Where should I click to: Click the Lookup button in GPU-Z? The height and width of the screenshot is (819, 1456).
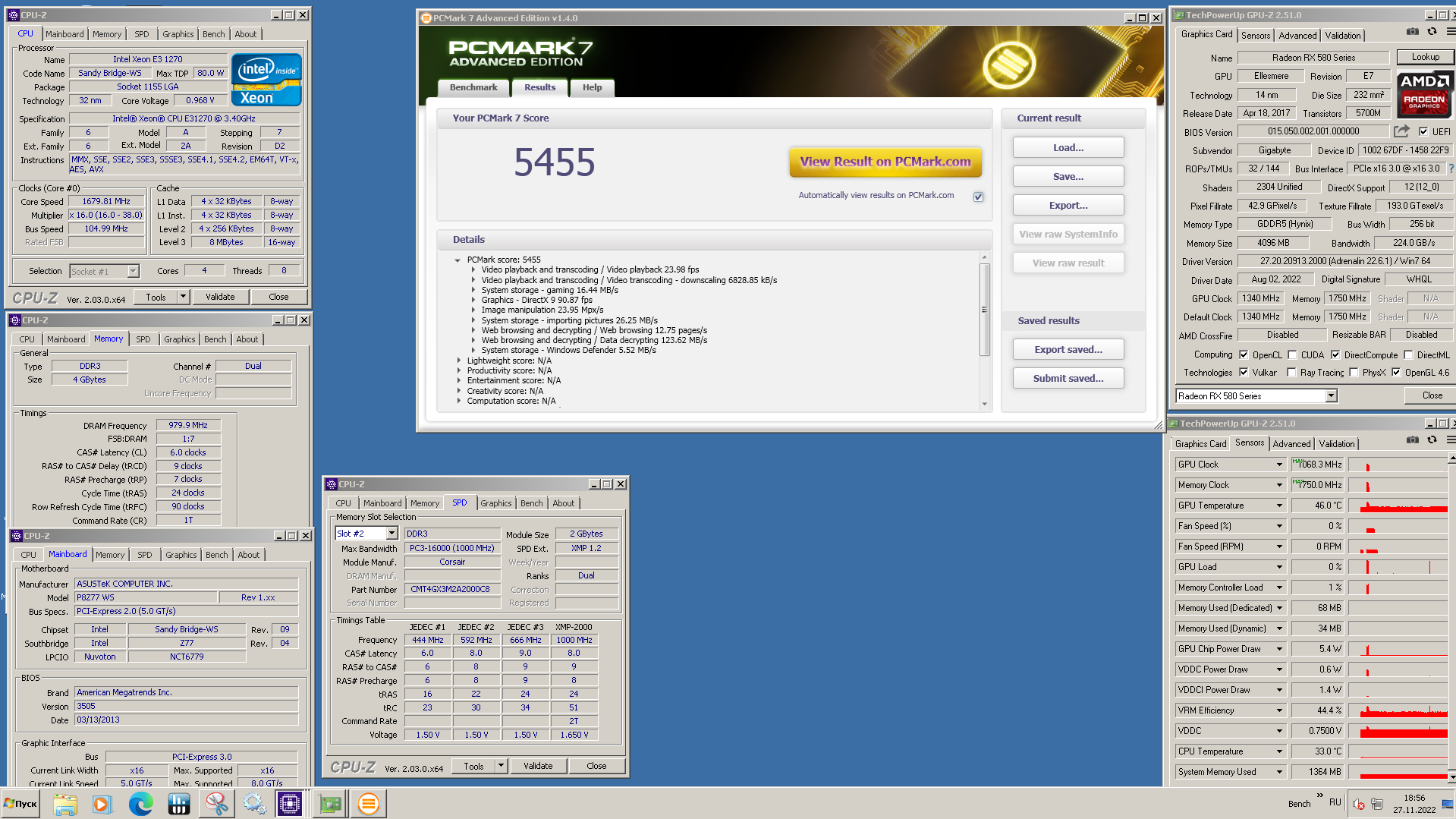pos(1425,57)
